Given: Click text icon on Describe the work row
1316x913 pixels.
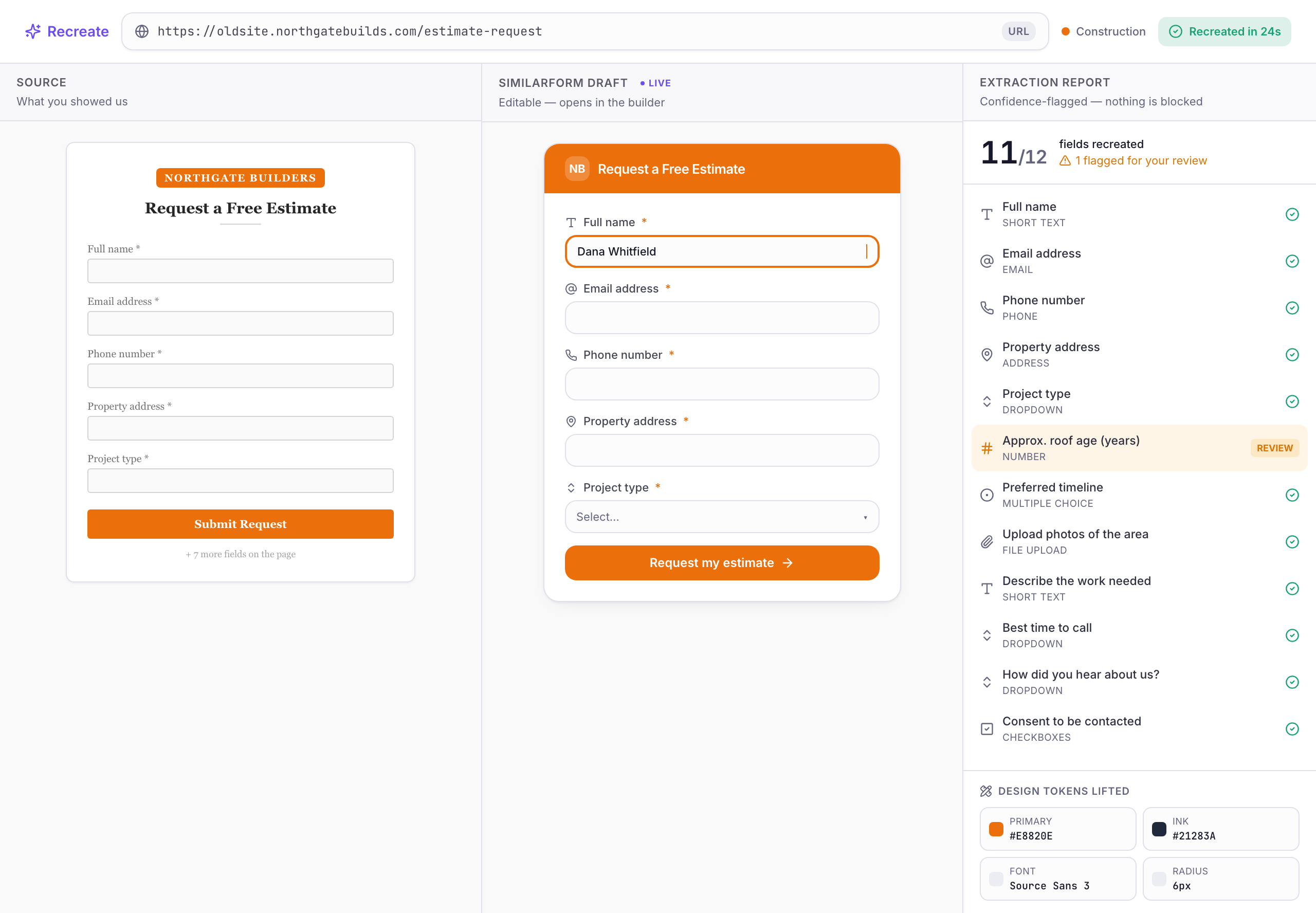Looking at the screenshot, I should click(x=986, y=589).
